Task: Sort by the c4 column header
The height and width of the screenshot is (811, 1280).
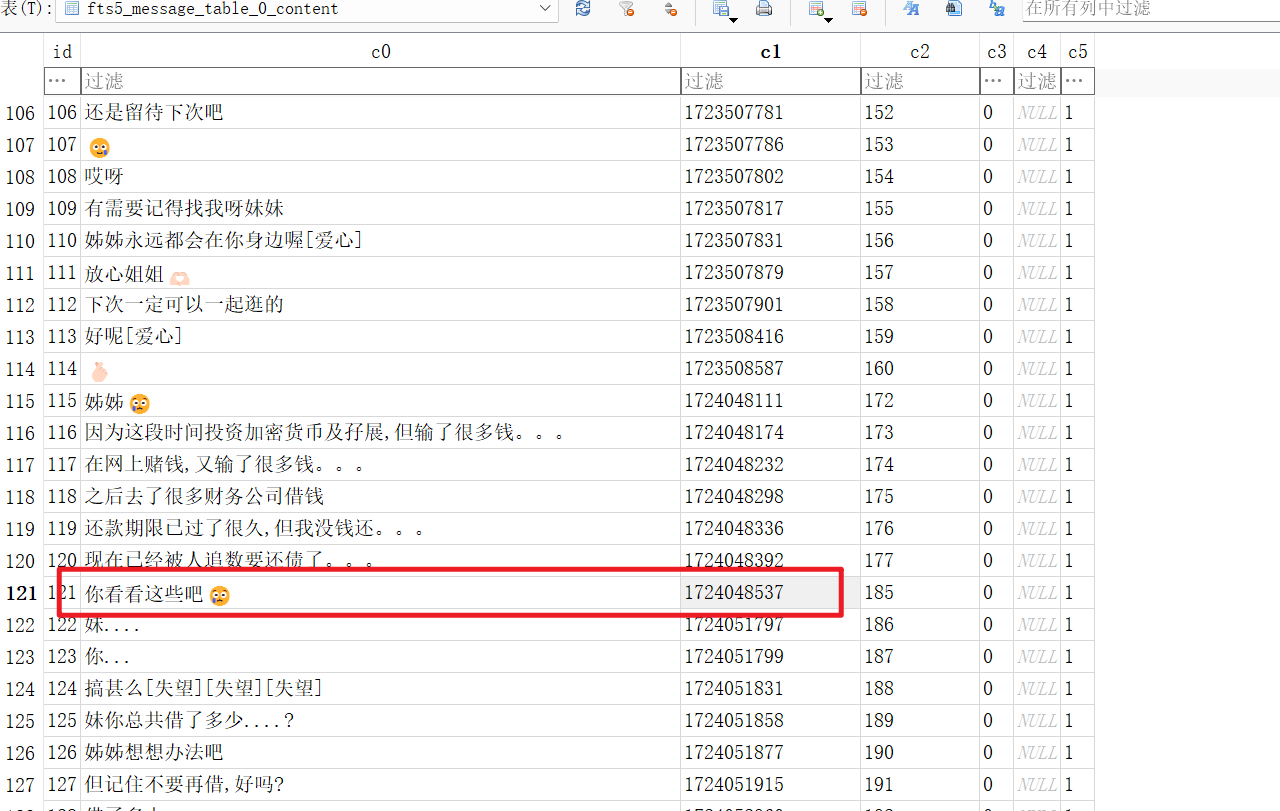Action: pos(1037,52)
